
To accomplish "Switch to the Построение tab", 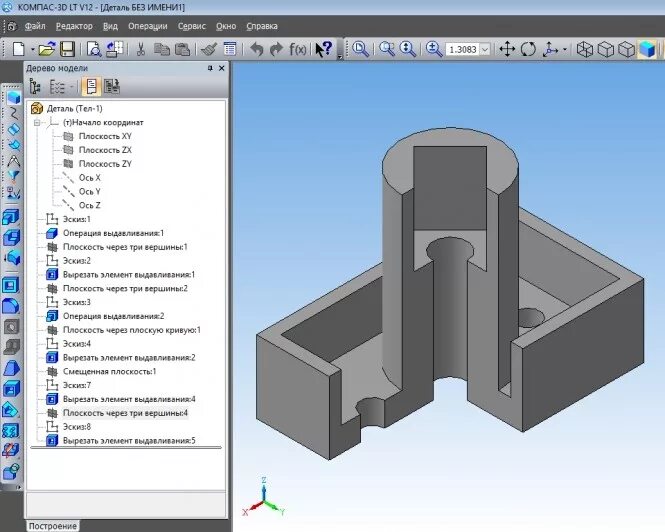I will click(53, 526).
